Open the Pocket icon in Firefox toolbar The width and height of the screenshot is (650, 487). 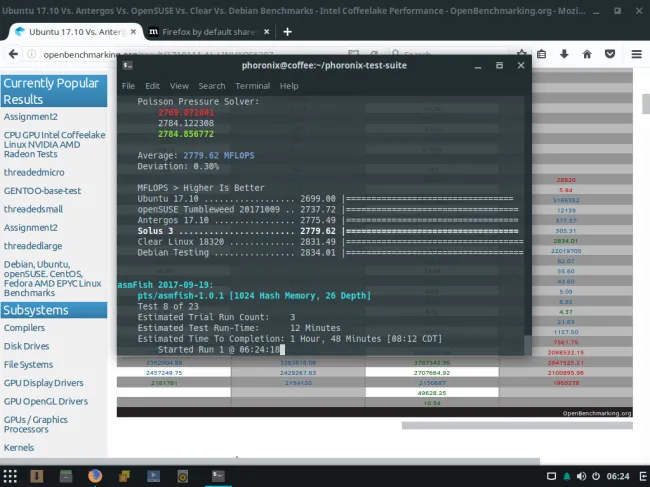pos(610,54)
